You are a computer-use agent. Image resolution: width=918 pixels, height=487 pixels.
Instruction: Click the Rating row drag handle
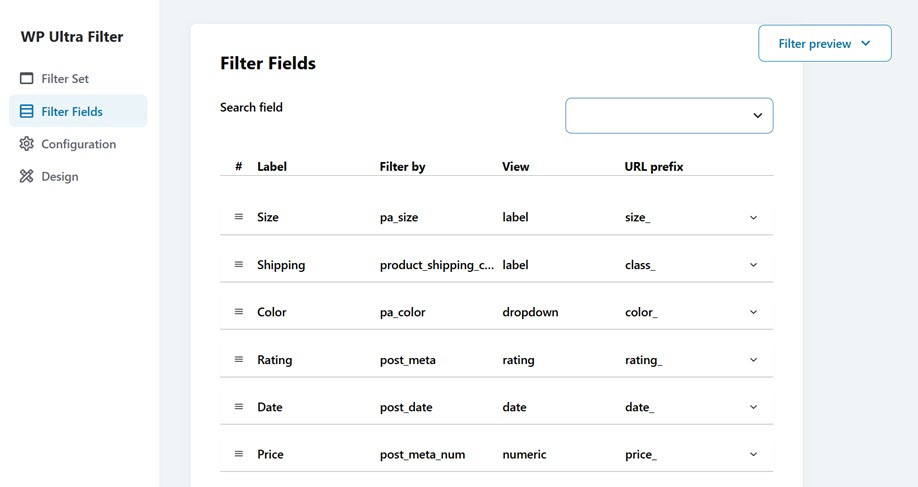click(x=239, y=360)
